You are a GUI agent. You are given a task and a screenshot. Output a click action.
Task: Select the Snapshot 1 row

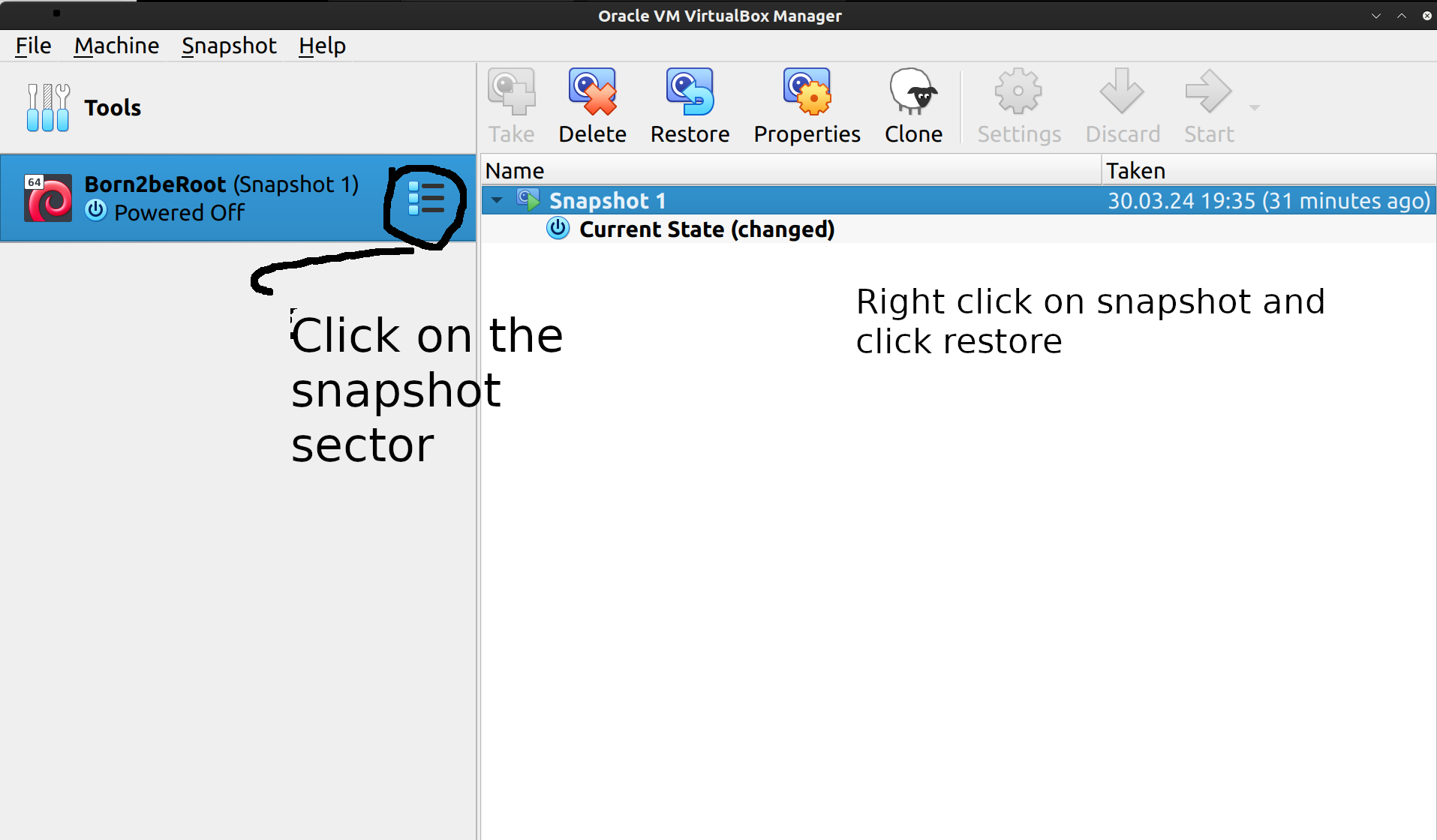[958, 200]
